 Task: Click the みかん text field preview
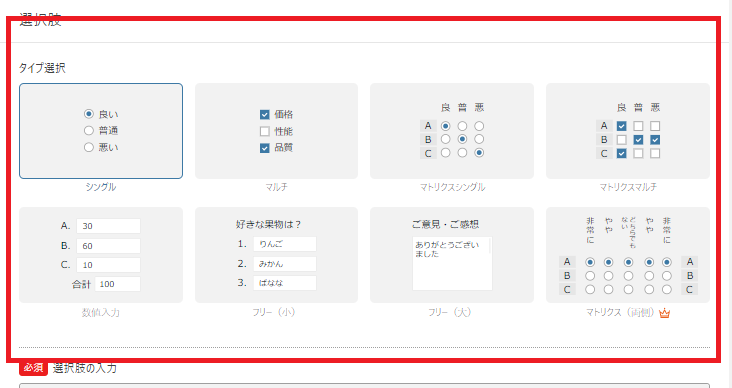pyautogui.click(x=285, y=264)
